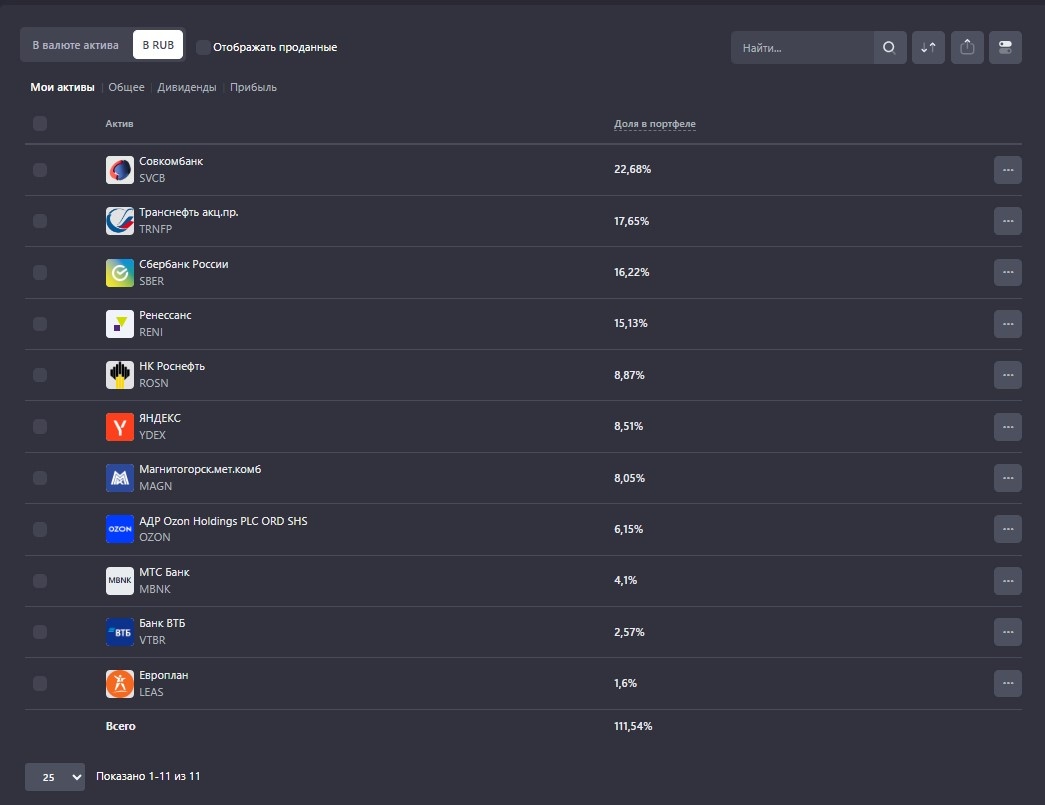The width and height of the screenshot is (1045, 805).
Task: Tick the checkbox for Европлан row
Action: click(40, 684)
